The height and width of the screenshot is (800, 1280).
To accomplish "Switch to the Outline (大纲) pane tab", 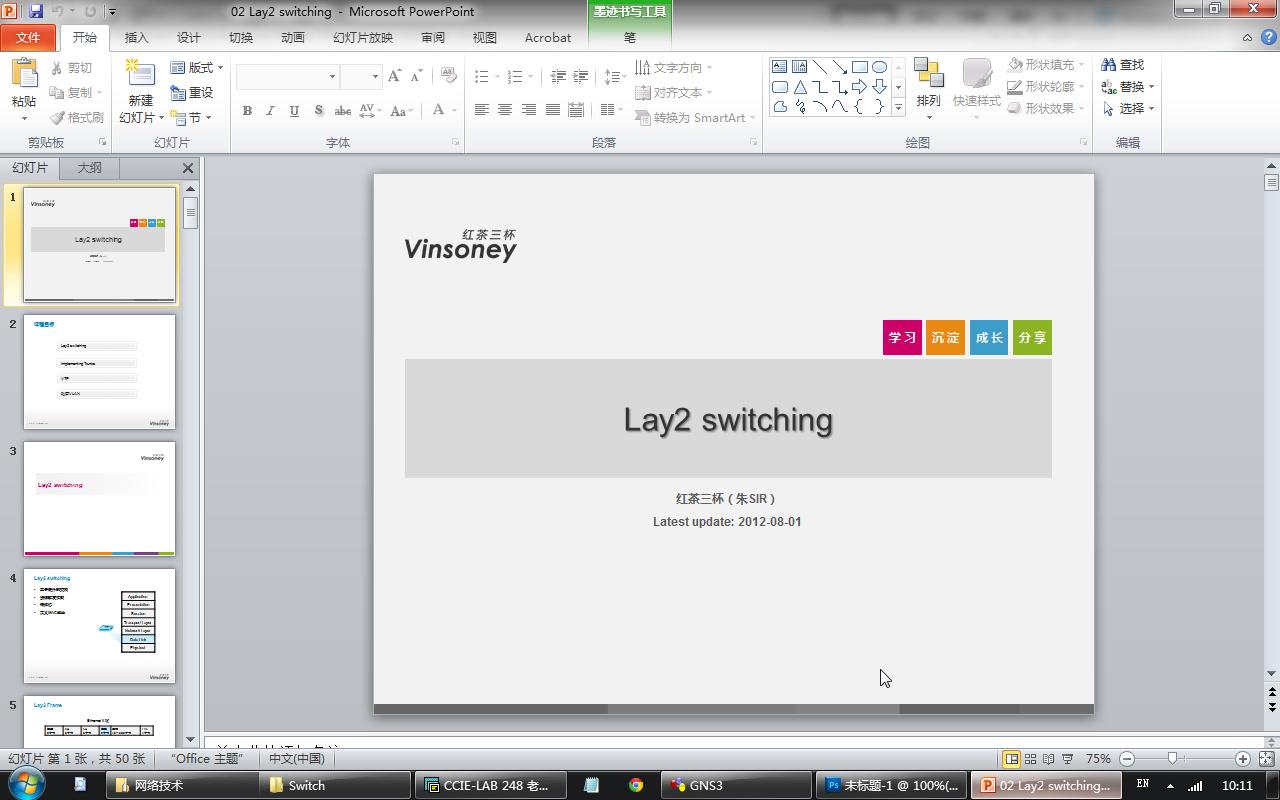I will point(90,168).
